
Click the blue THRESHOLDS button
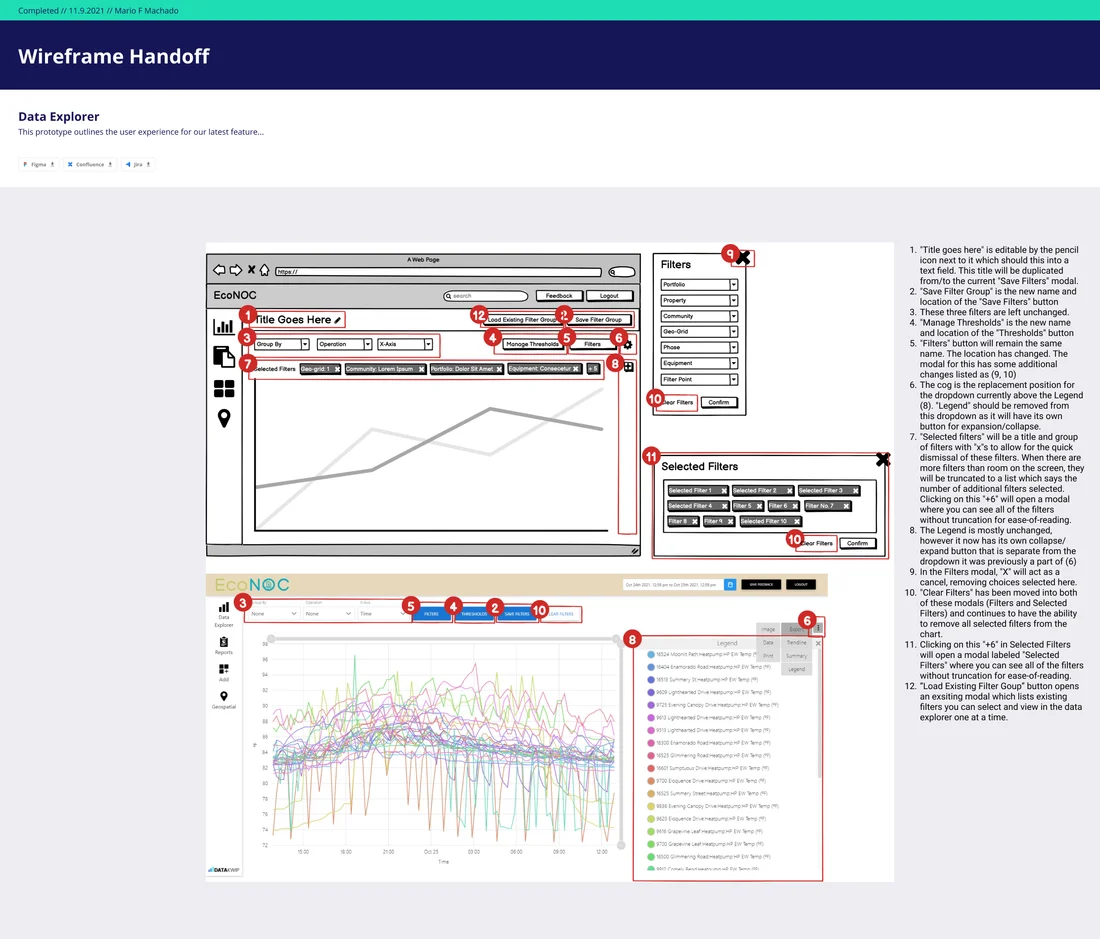474,614
